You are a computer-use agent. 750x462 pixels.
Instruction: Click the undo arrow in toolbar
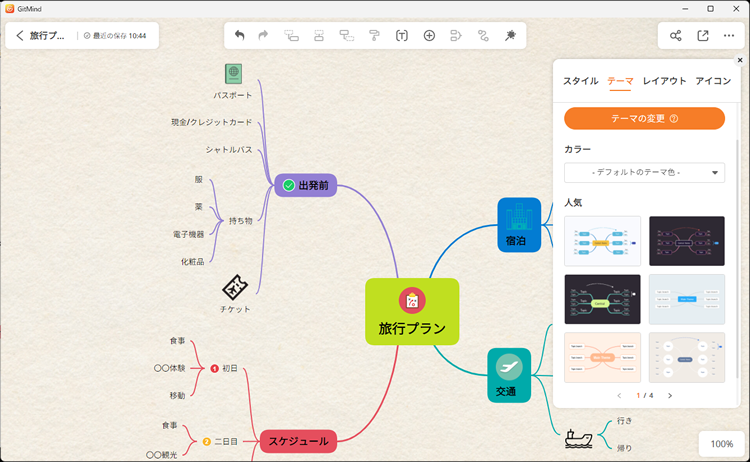click(x=239, y=35)
